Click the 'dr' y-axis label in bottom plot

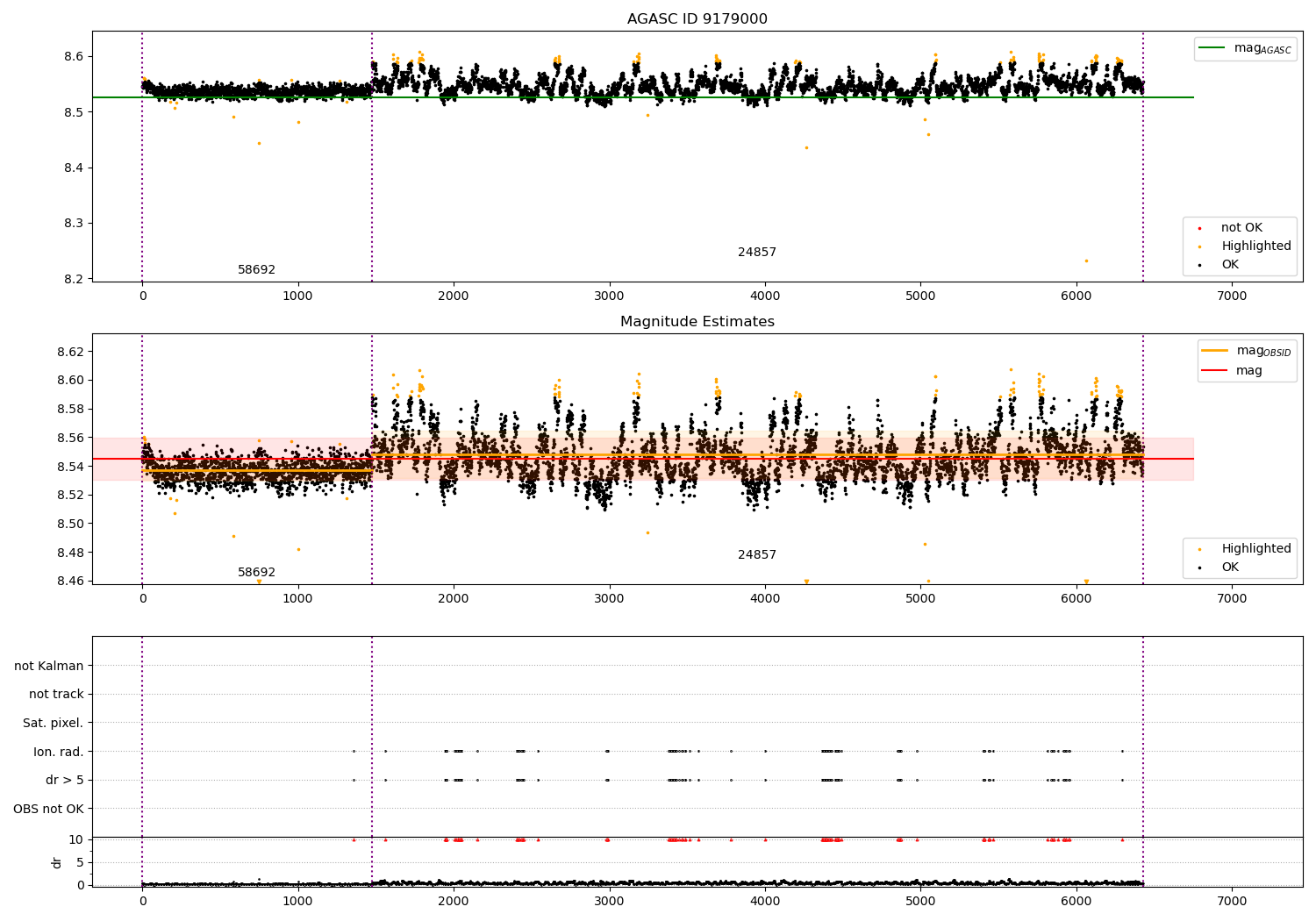click(x=57, y=862)
